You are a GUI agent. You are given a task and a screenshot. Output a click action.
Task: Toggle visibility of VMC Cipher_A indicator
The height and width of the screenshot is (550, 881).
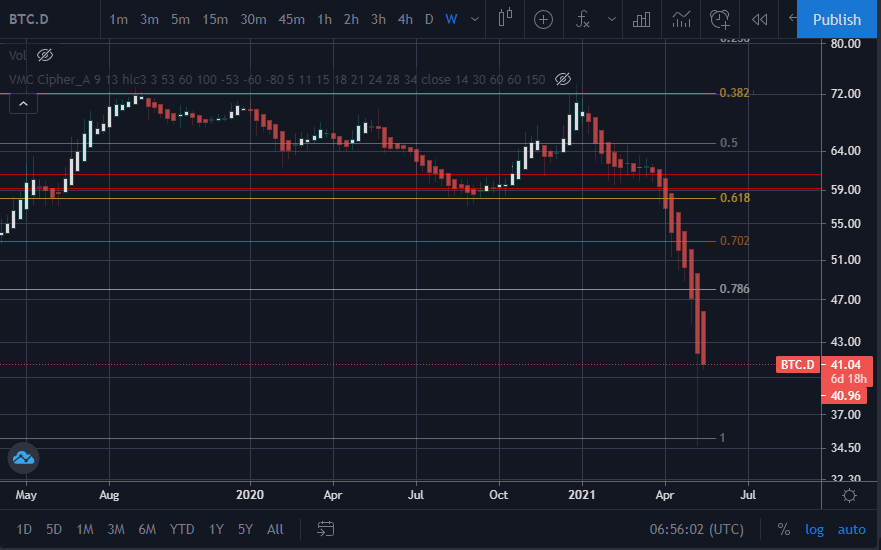(562, 79)
